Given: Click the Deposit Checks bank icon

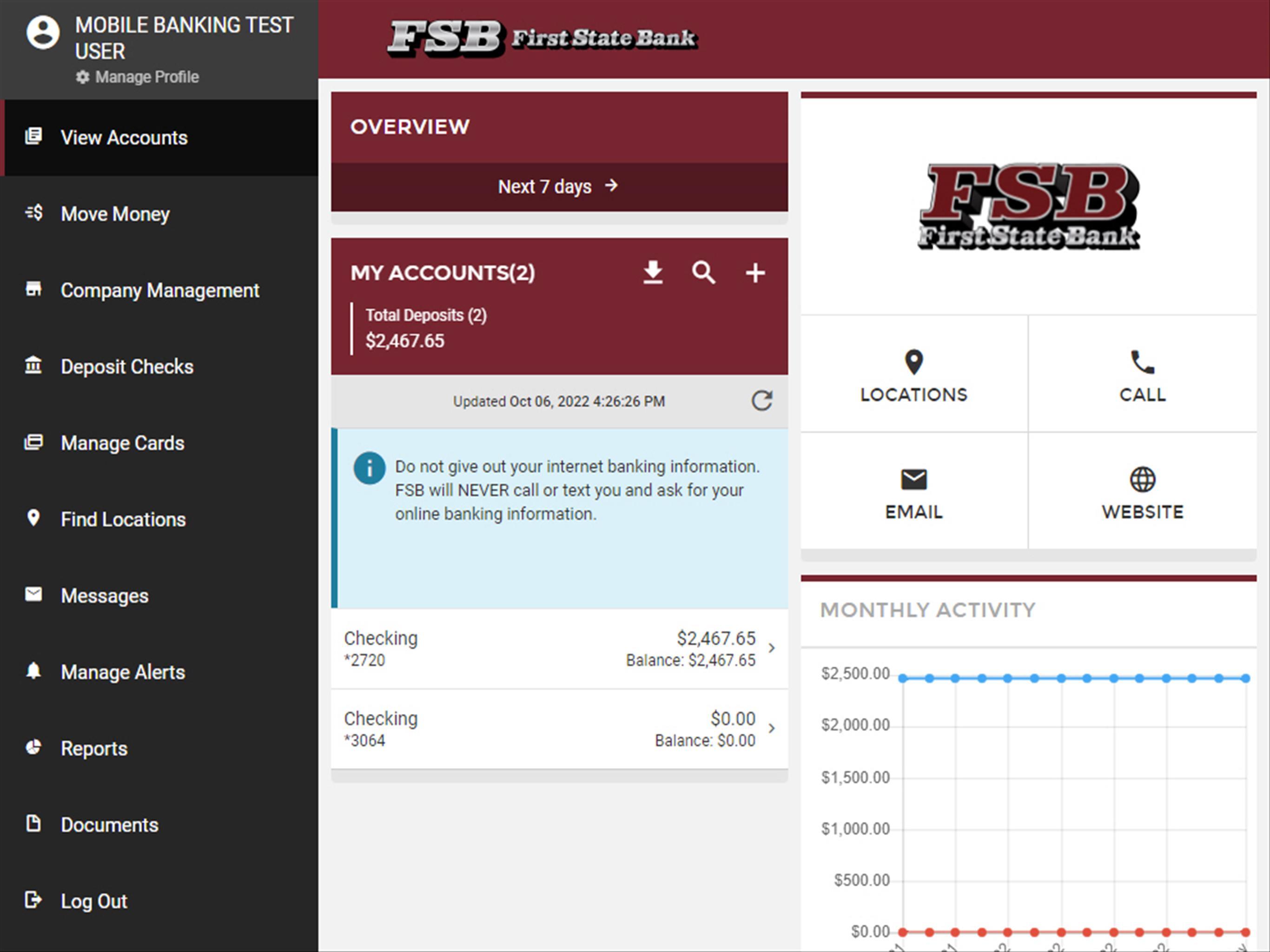Looking at the screenshot, I should click(x=33, y=365).
